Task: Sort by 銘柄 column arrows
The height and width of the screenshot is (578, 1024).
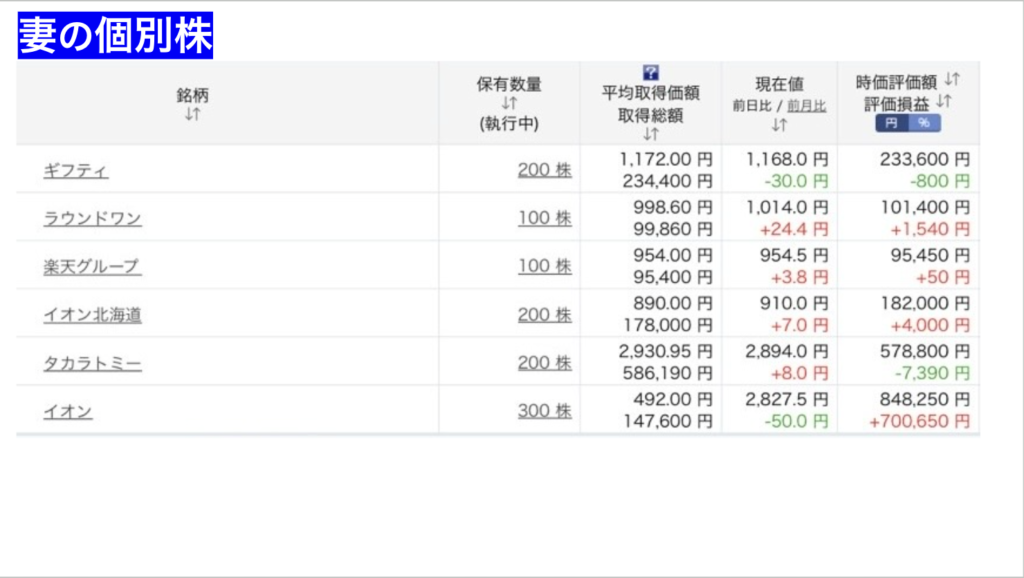Action: [193, 115]
